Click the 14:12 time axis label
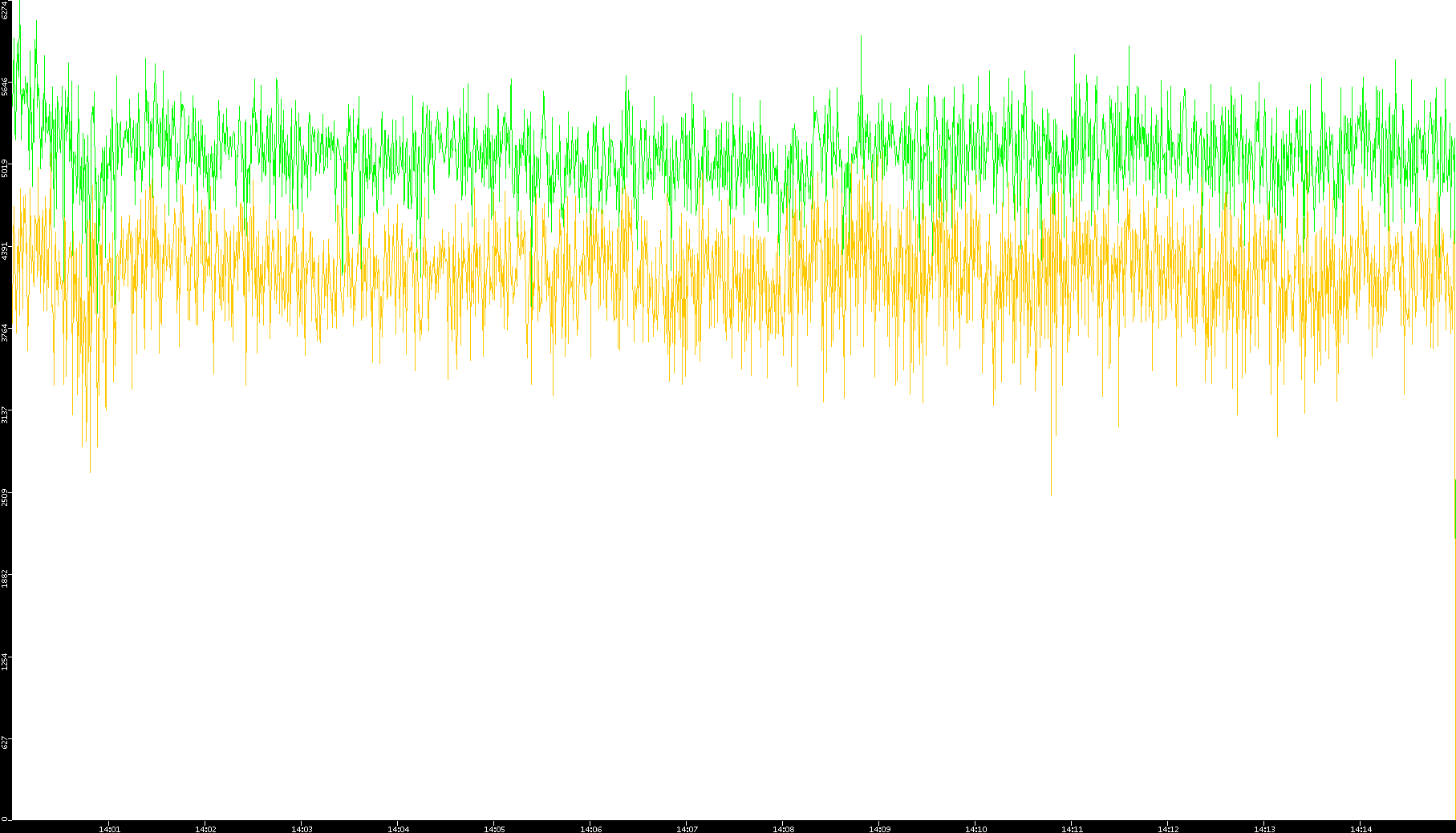This screenshot has width=1456, height=833. (1168, 829)
